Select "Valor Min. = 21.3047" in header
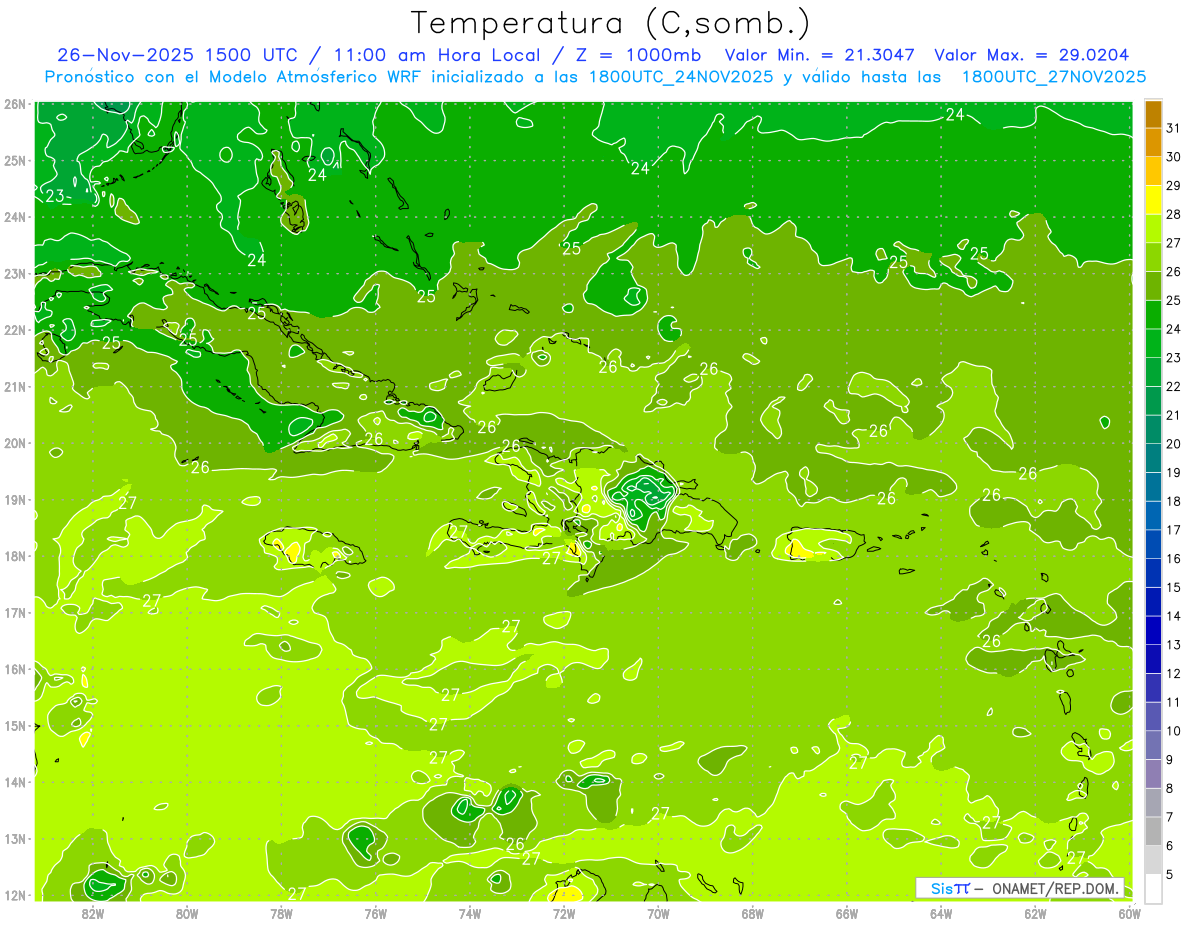 click(820, 55)
